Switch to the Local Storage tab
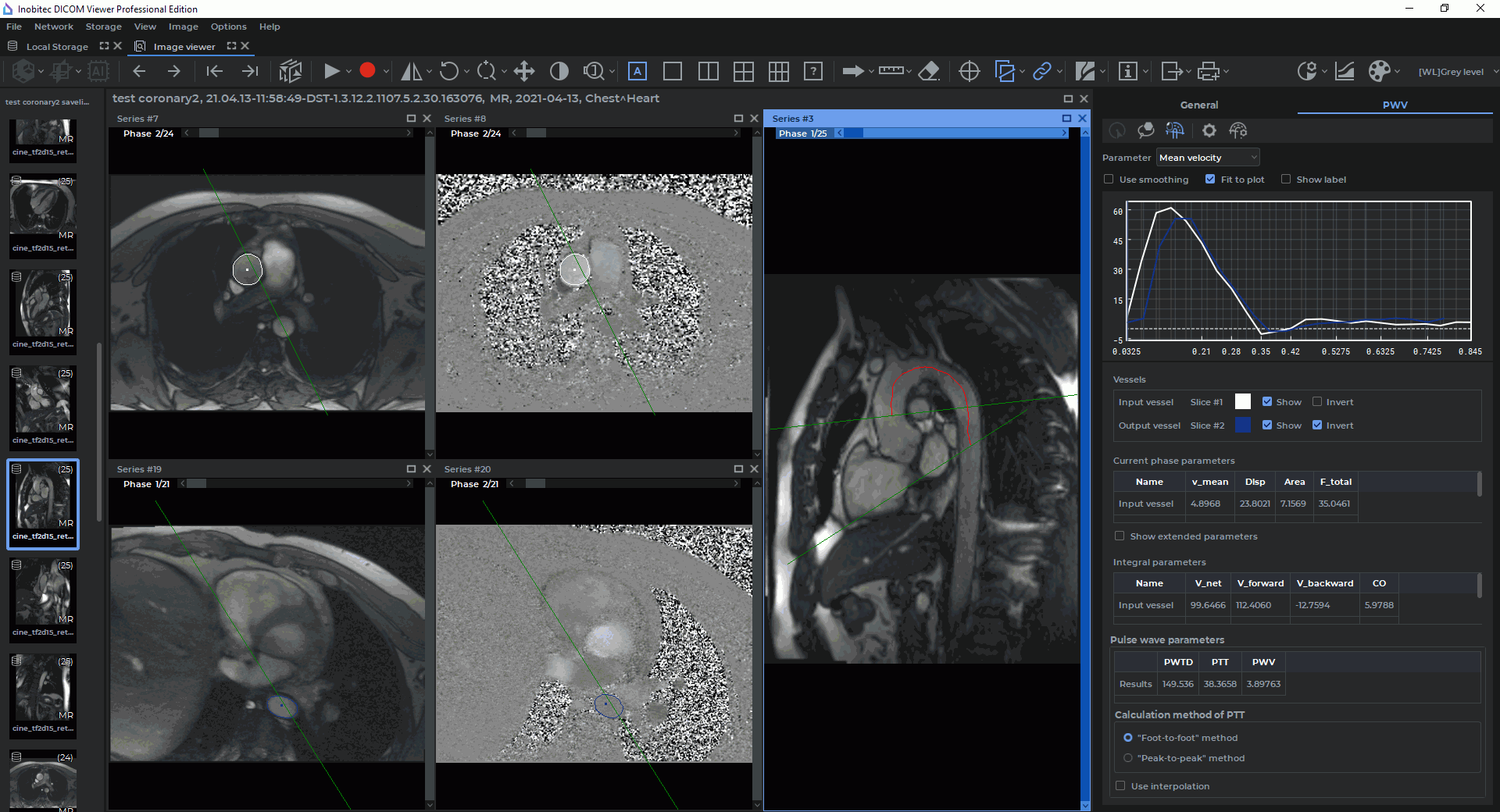Screen dimensions: 1500x812 point(57,46)
